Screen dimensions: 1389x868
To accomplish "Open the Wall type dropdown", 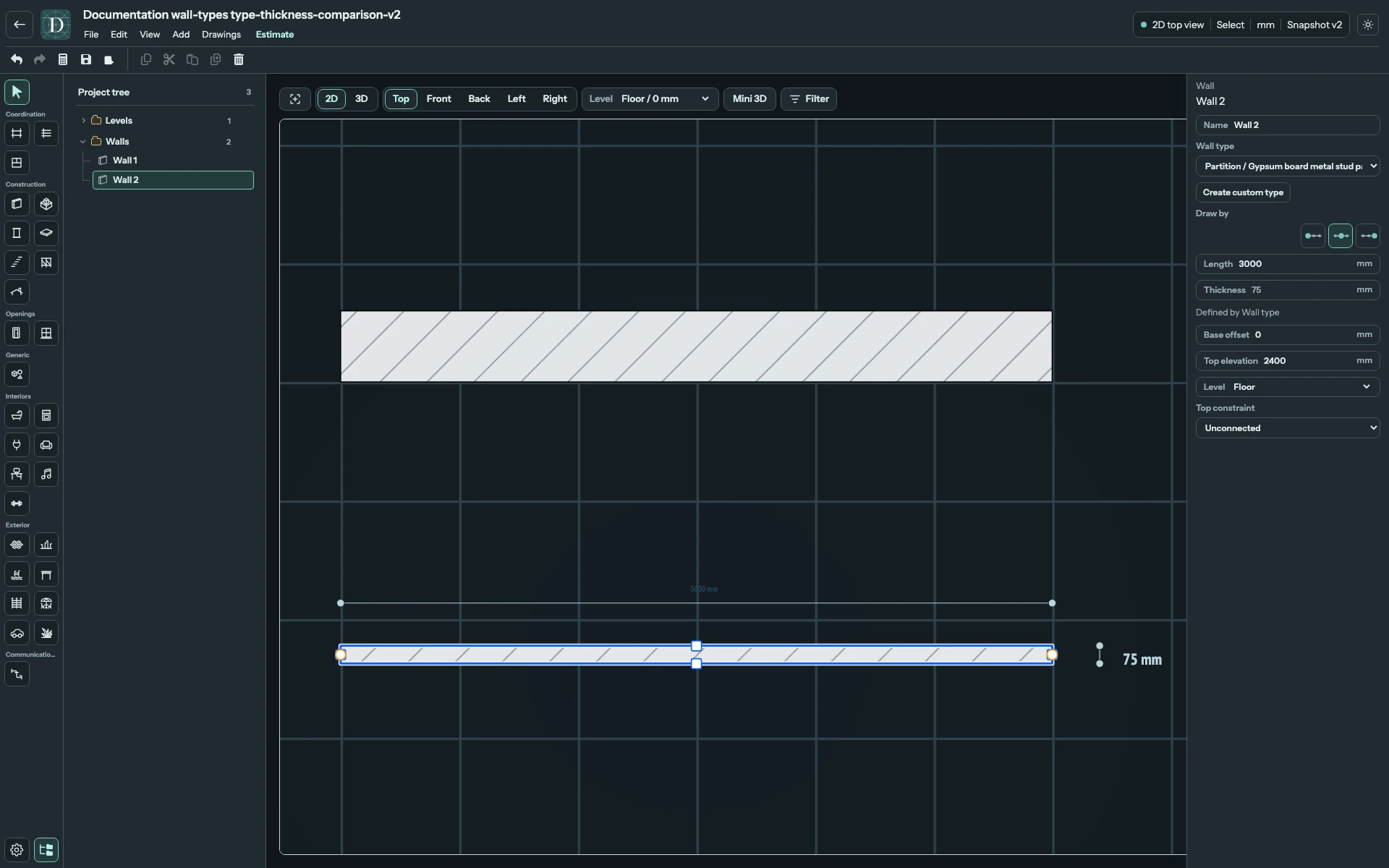I will 1288,166.
